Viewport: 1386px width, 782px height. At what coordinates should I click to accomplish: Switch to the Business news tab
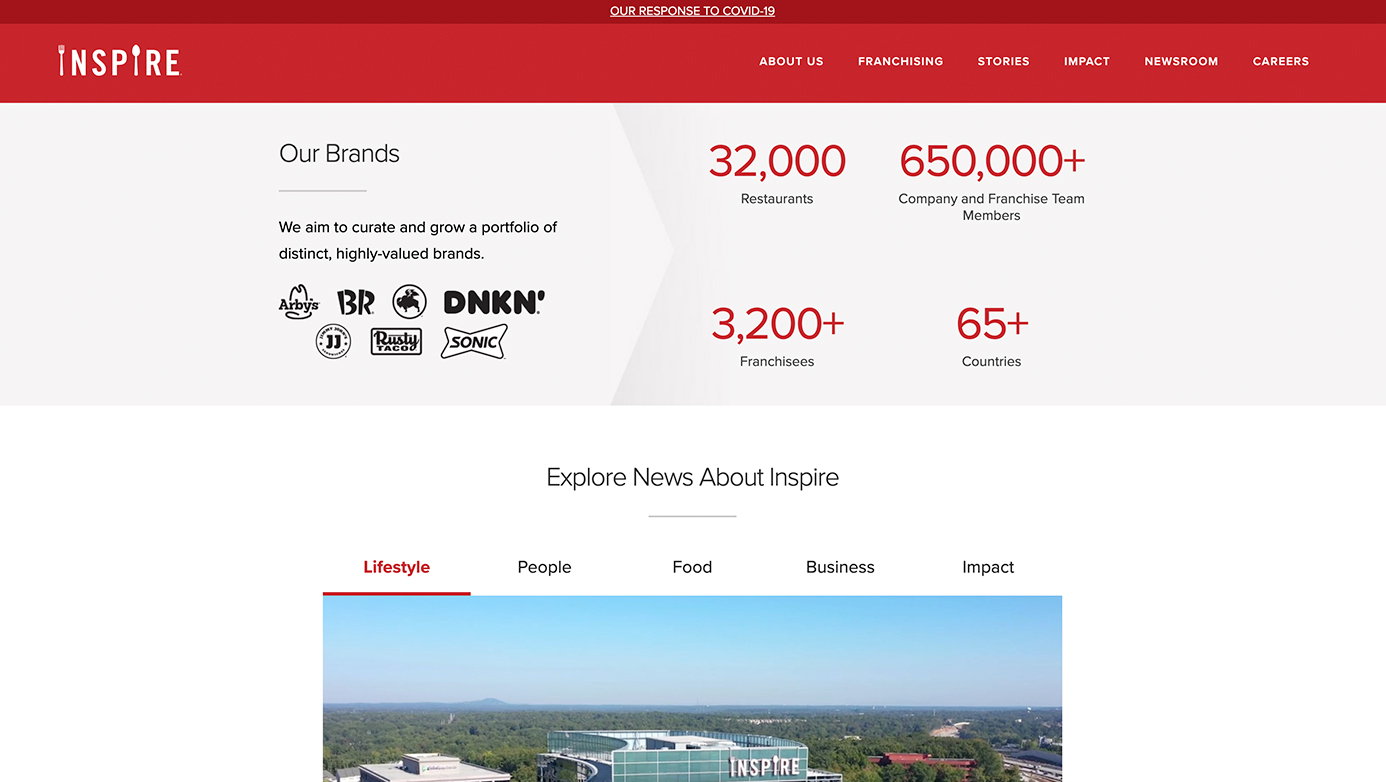click(x=840, y=567)
